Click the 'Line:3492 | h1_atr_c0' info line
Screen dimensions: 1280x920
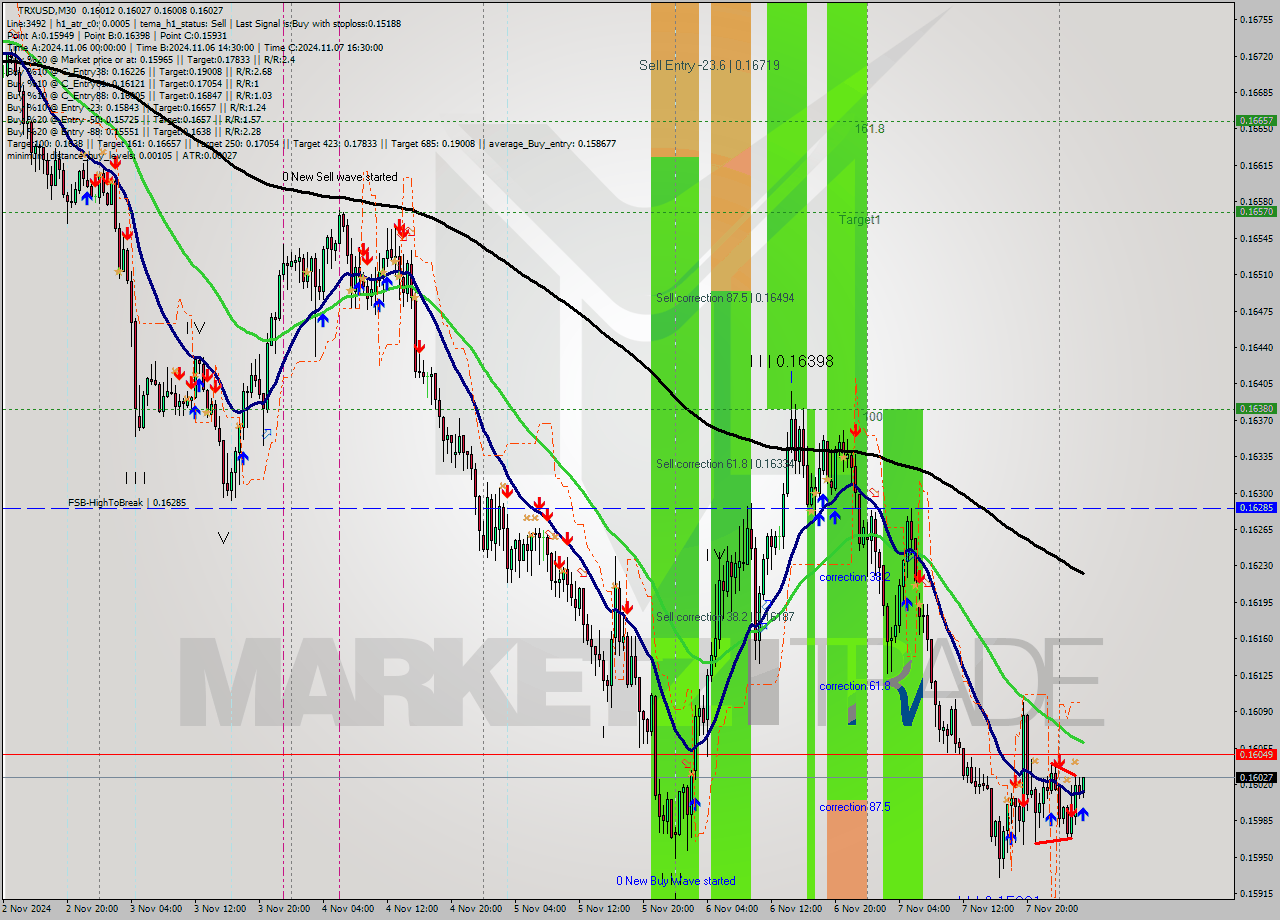point(203,23)
